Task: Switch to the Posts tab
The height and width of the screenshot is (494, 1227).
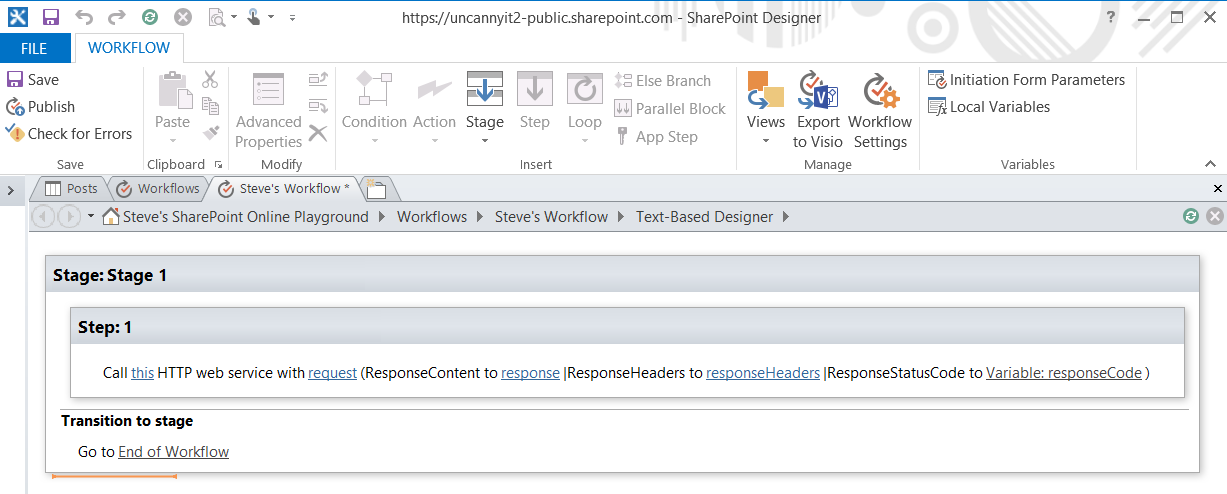Action: pyautogui.click(x=70, y=188)
